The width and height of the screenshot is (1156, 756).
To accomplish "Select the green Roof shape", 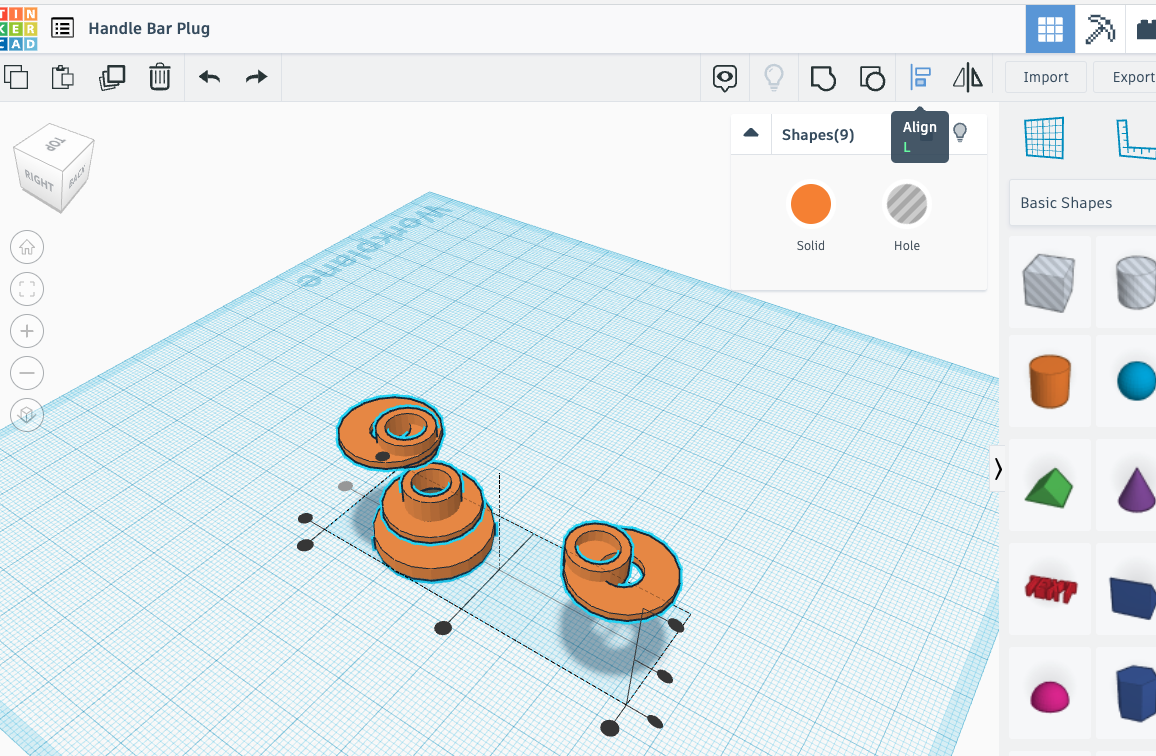I will [1049, 488].
